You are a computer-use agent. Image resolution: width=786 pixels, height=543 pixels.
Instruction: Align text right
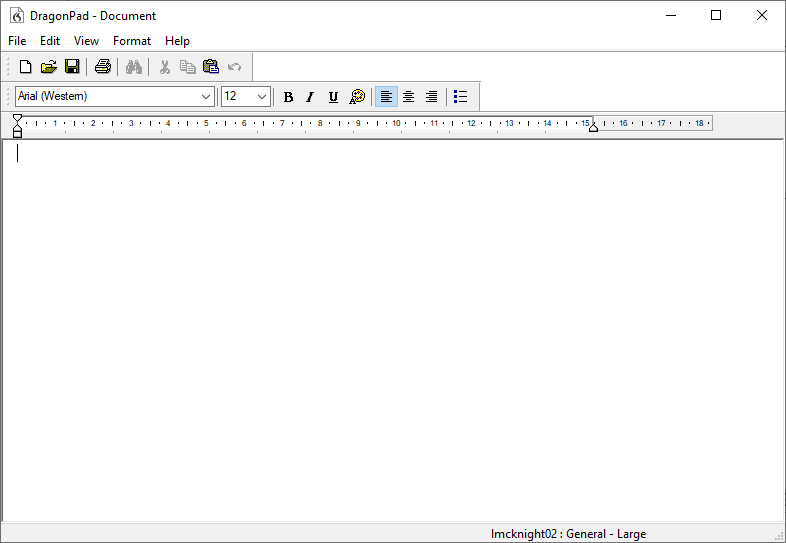431,96
